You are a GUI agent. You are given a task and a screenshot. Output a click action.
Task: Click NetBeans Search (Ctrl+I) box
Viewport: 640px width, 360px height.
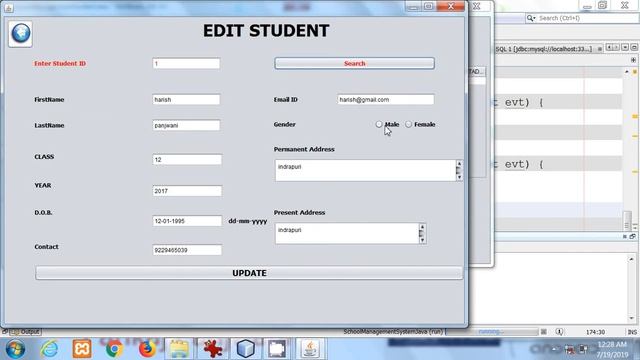587,18
